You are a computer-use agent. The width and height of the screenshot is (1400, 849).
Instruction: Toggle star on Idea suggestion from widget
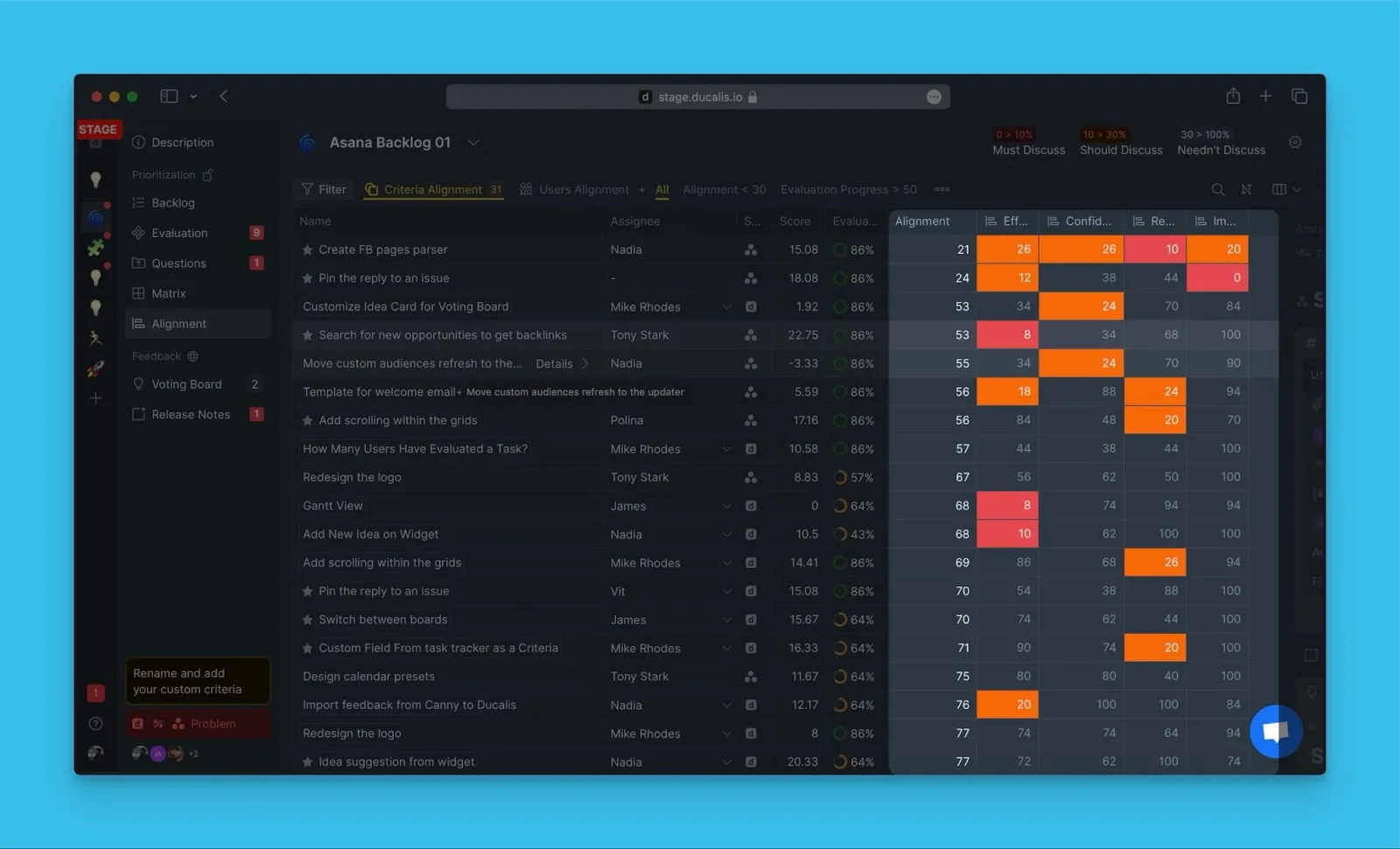[307, 762]
